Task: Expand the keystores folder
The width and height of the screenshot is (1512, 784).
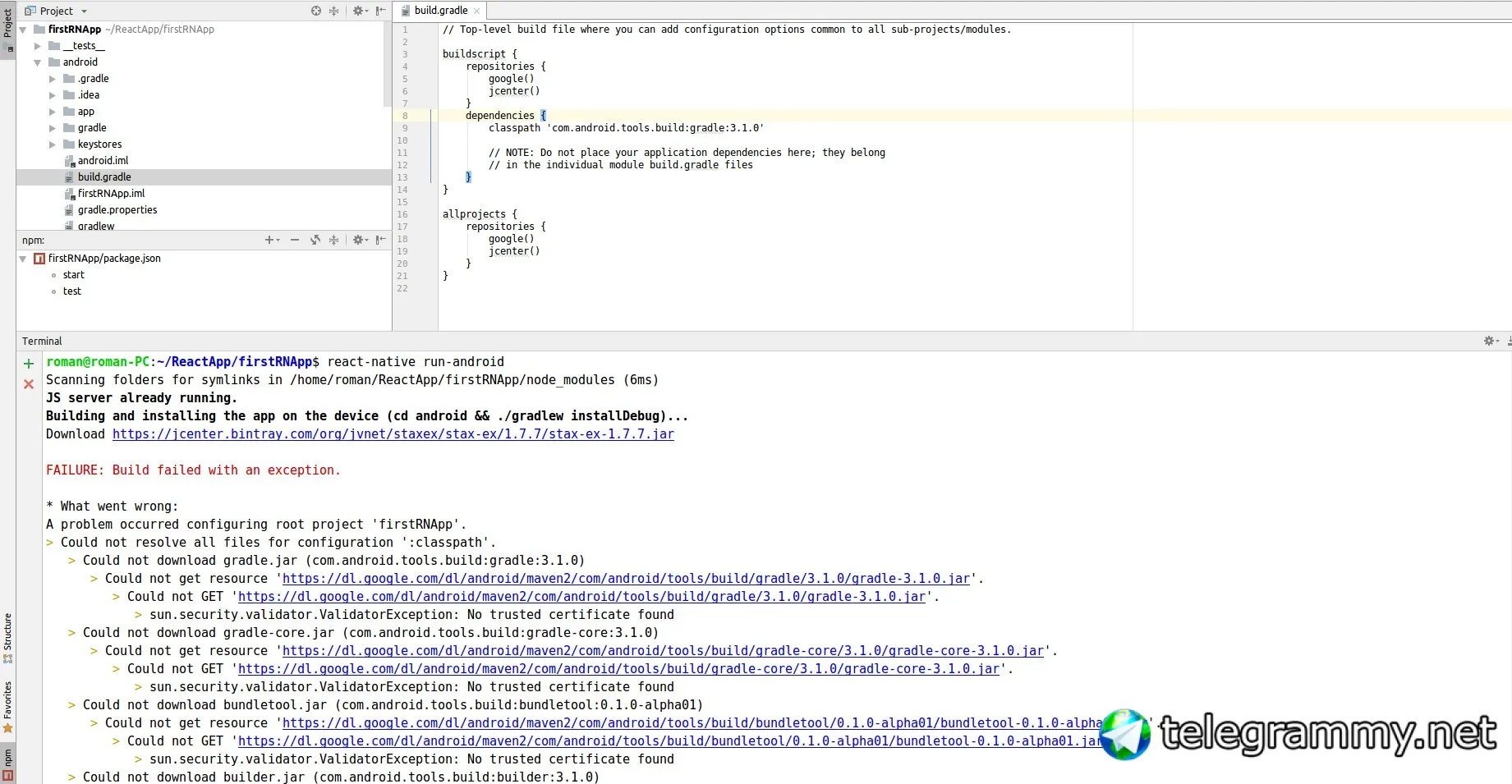Action: (53, 144)
